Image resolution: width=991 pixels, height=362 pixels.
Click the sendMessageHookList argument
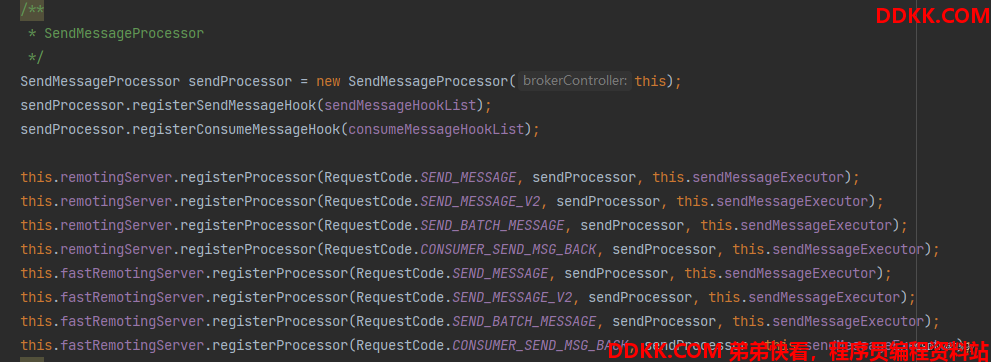click(403, 106)
